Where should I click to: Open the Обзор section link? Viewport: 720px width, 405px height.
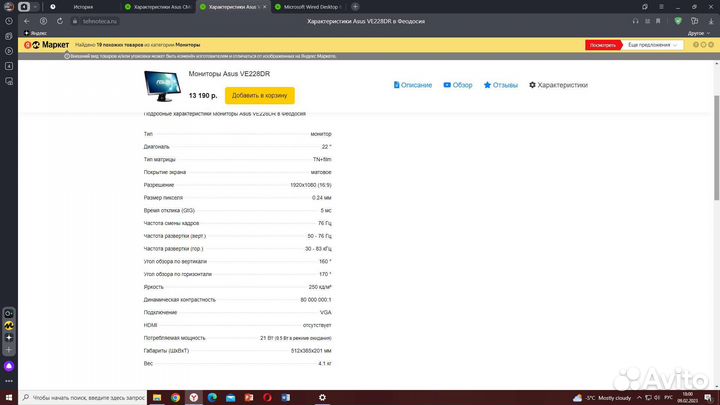pyautogui.click(x=458, y=85)
